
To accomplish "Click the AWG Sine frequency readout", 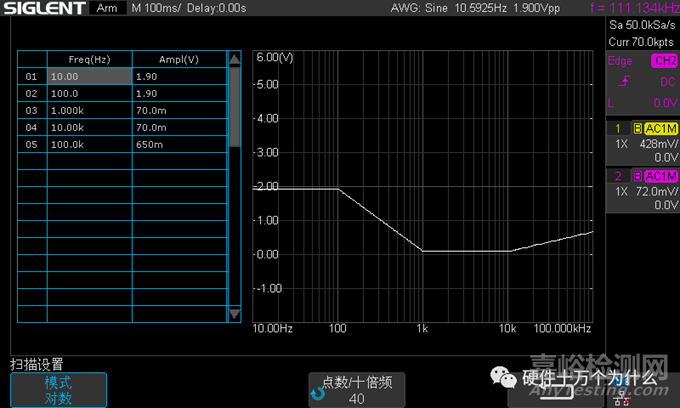I will [489, 8].
